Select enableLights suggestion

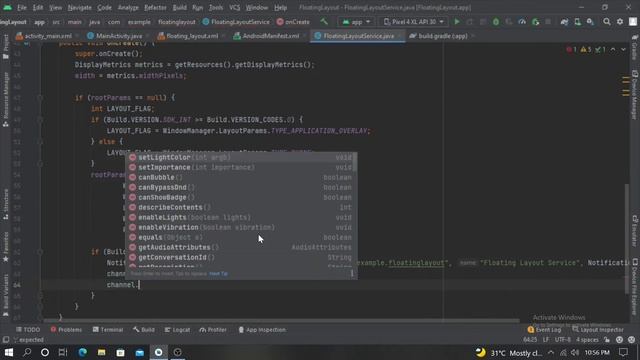(241, 217)
